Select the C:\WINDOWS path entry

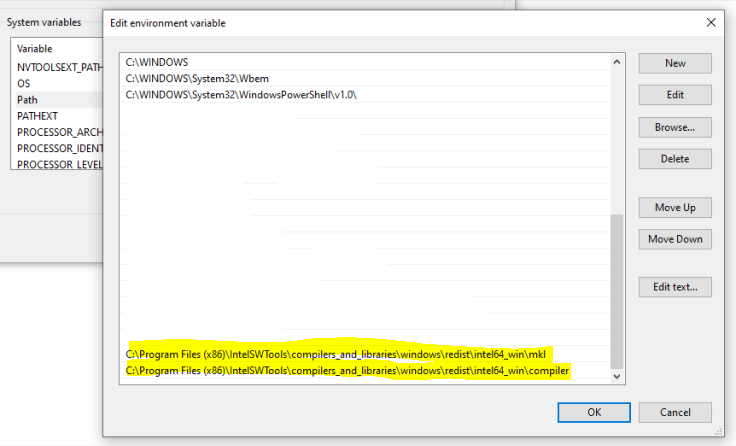tap(365, 62)
